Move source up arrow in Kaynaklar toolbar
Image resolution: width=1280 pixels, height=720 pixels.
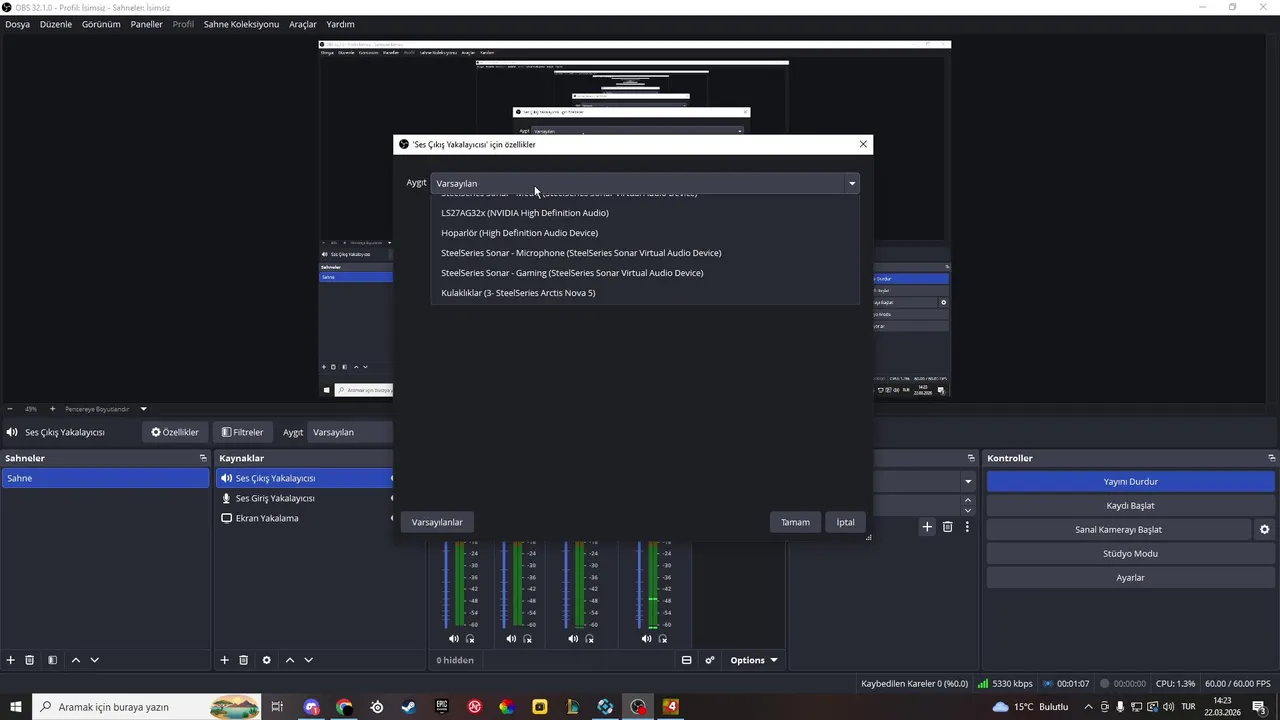tap(290, 660)
